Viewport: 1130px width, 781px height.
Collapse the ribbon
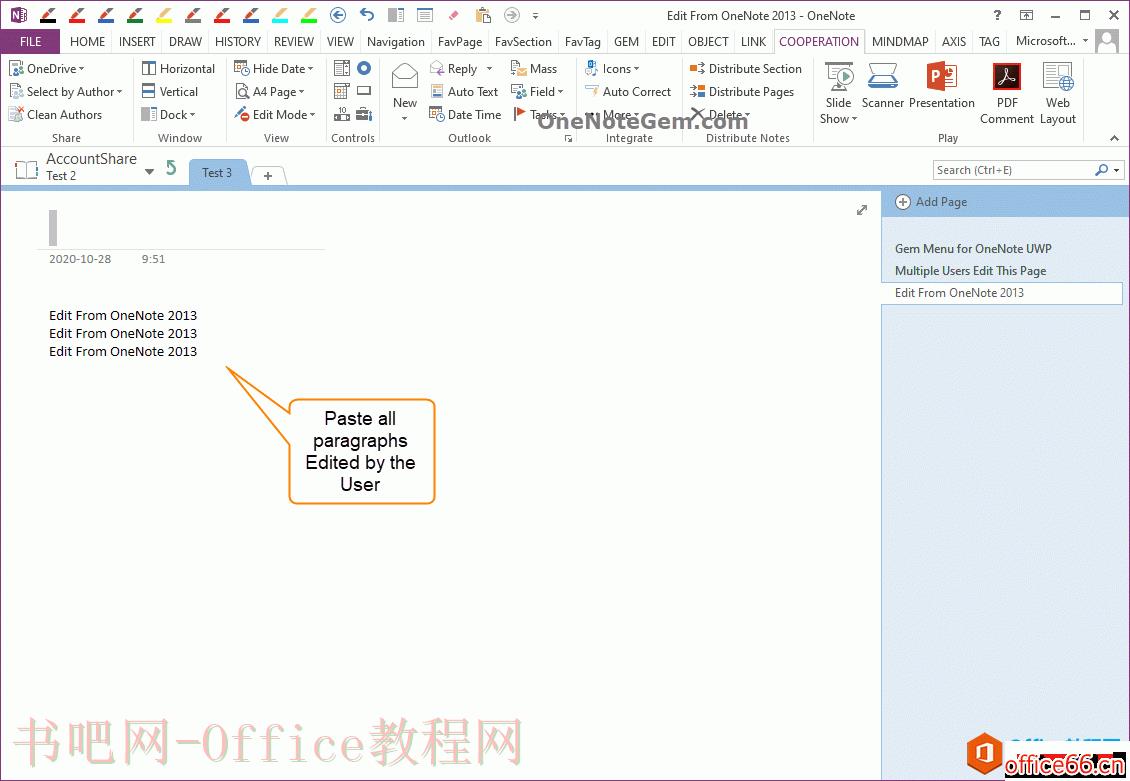(1114, 138)
